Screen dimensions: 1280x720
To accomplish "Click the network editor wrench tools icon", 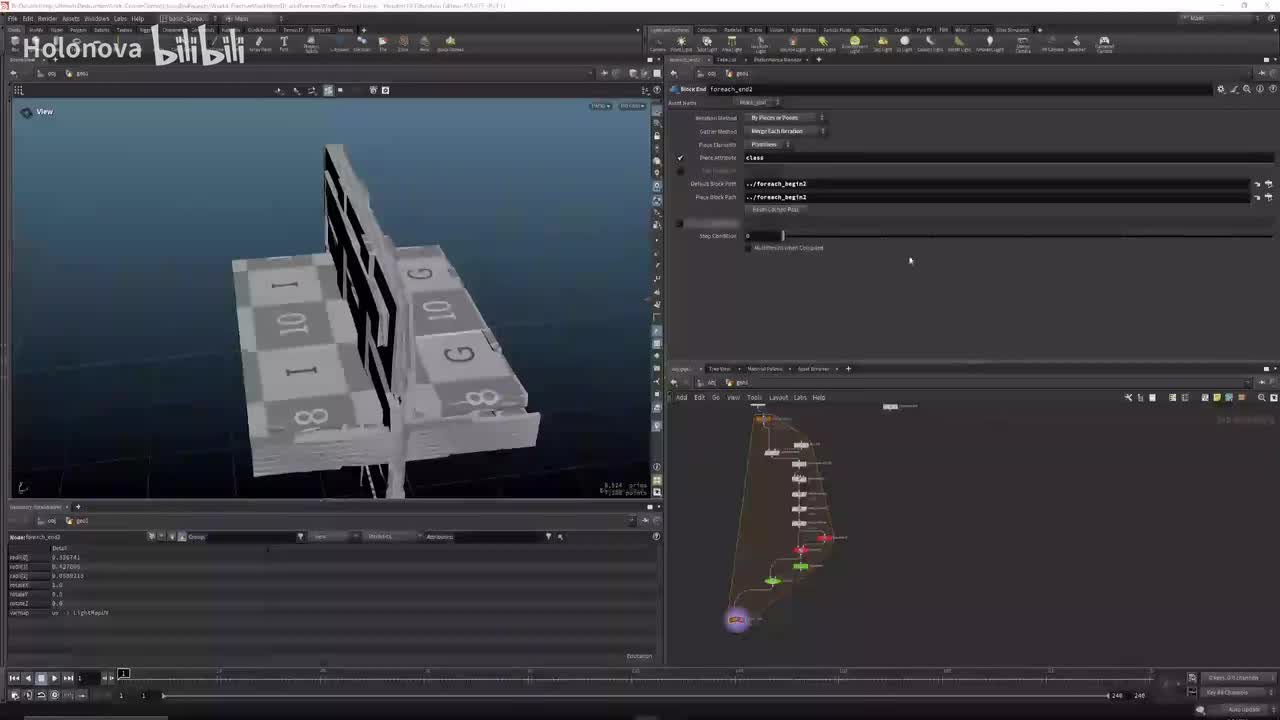I will [x=1129, y=398].
